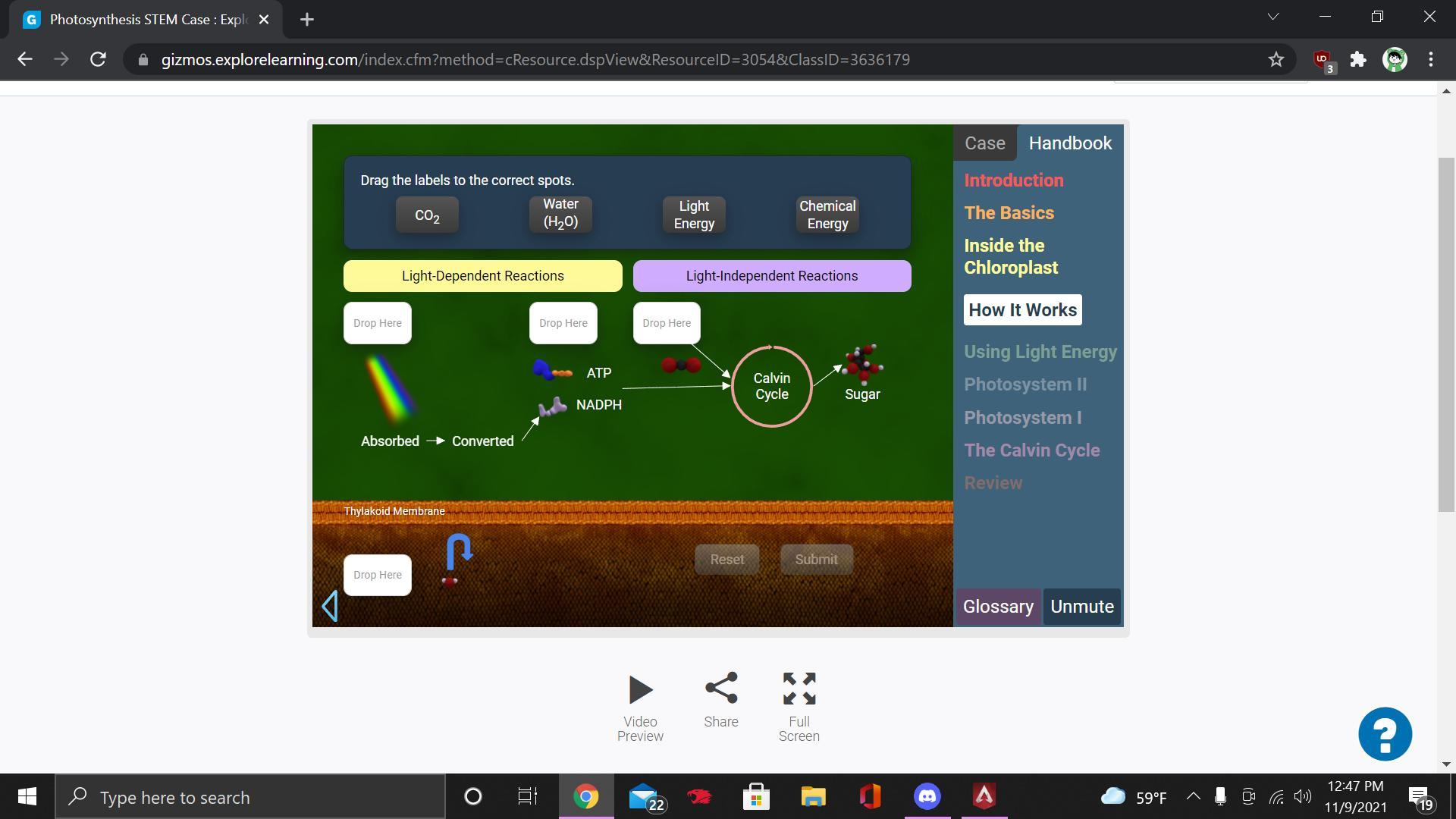Show hidden system tray icons
The image size is (1456, 819).
1193,796
